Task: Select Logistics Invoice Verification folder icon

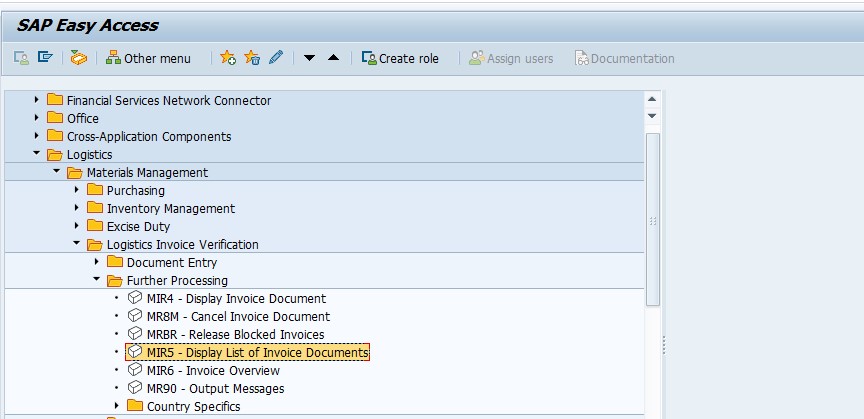Action: [x=95, y=244]
